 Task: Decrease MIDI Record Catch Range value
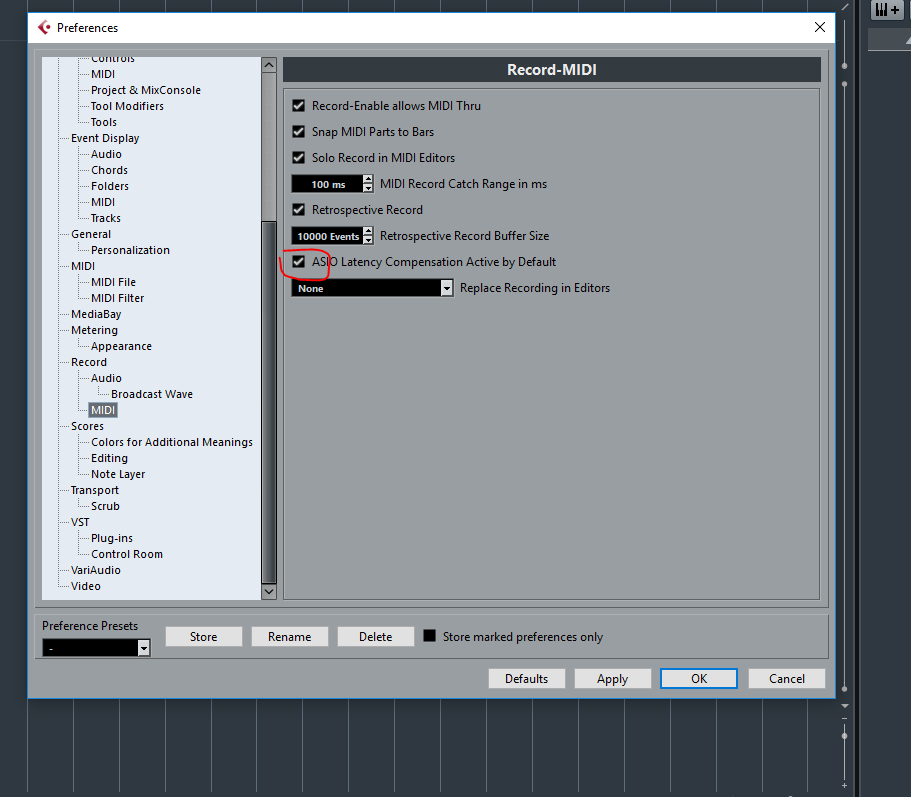click(368, 188)
